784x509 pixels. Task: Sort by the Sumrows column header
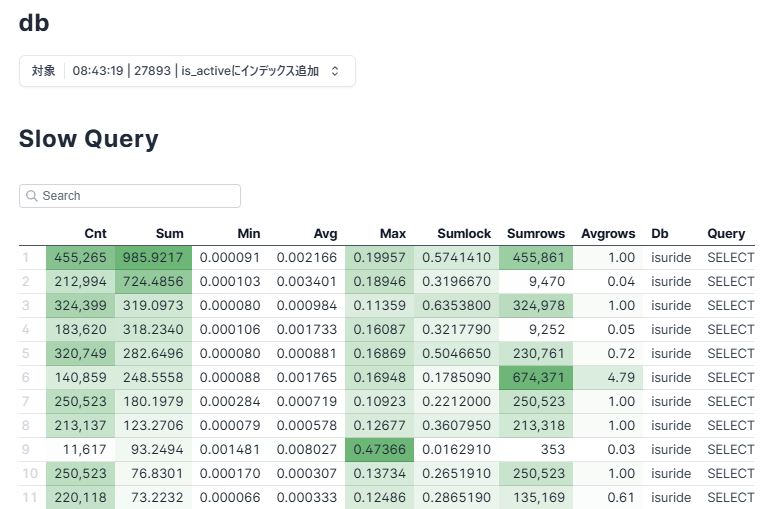[x=536, y=234]
